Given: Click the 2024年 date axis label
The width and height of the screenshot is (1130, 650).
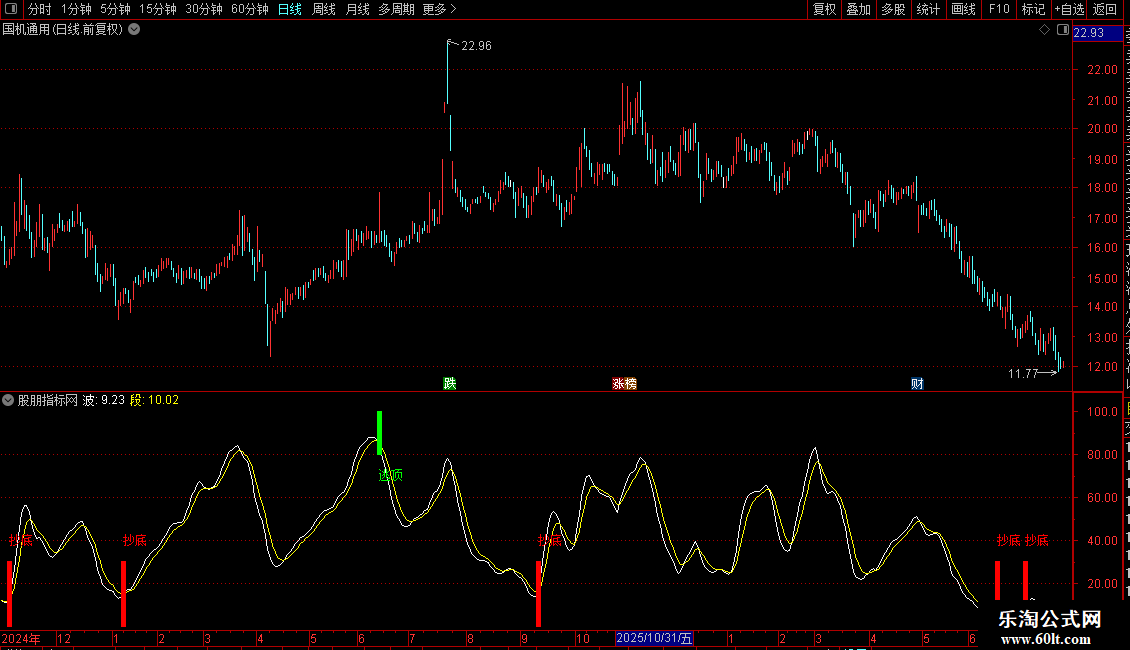Looking at the screenshot, I should (x=21, y=638).
